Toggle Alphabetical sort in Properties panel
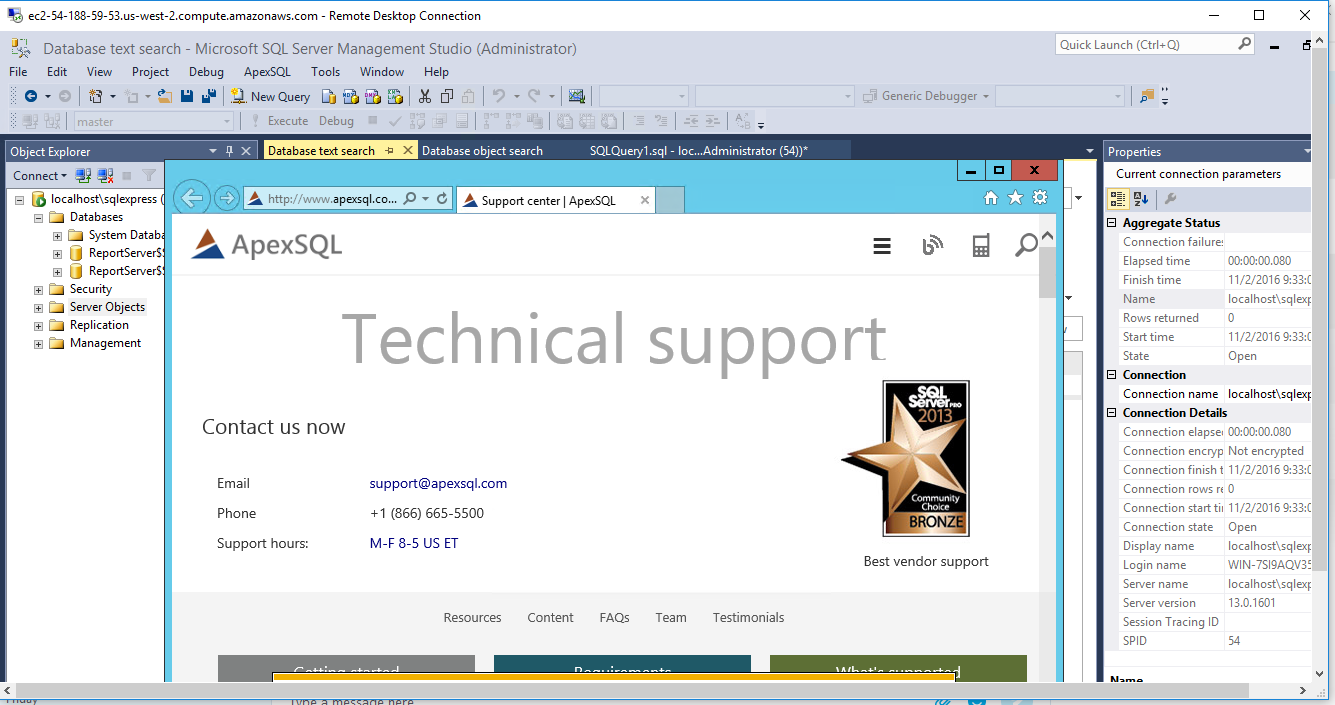1335x705 pixels. pyautogui.click(x=1141, y=199)
